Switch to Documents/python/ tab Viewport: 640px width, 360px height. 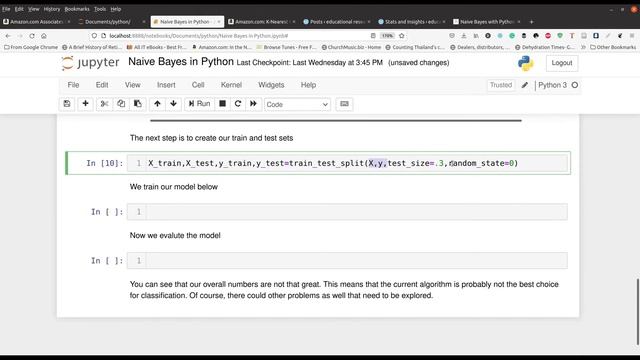112,22
